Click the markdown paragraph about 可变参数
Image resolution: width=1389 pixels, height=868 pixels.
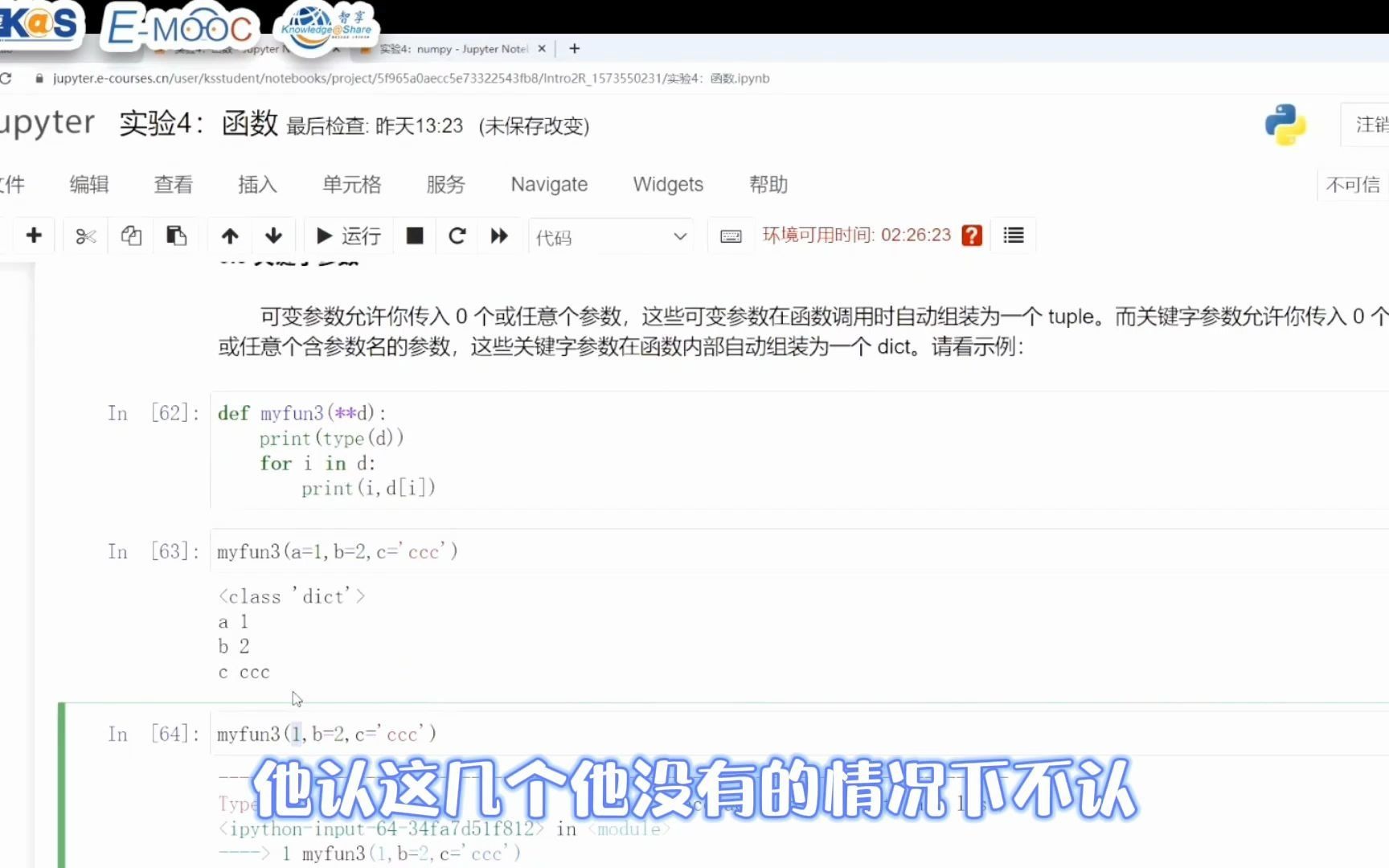coord(803,331)
